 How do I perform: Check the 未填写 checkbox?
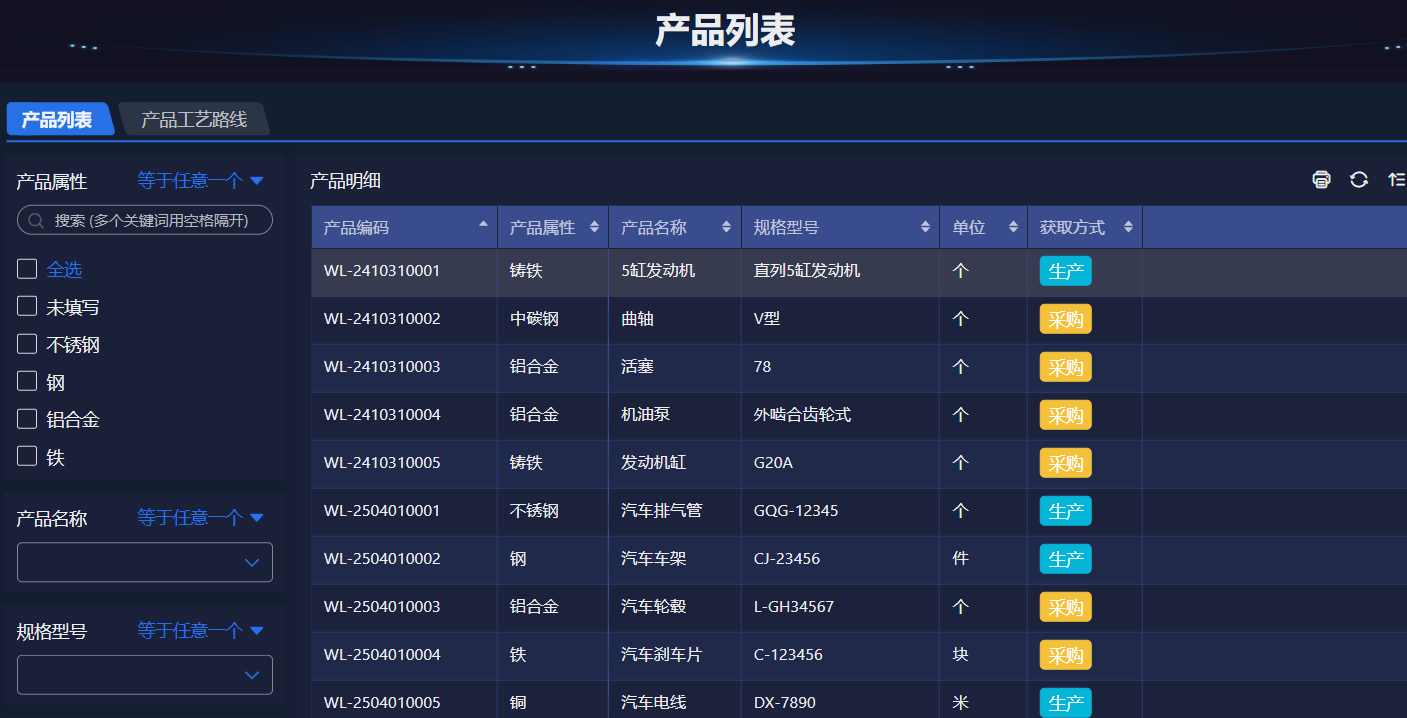point(27,307)
